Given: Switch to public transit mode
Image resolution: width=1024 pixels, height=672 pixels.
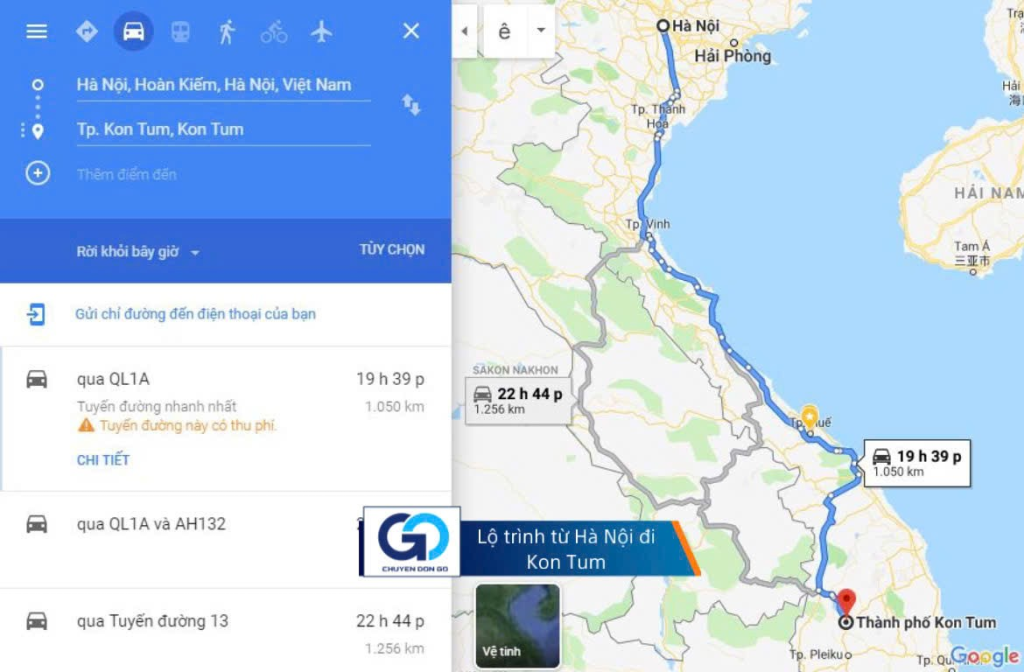Looking at the screenshot, I should pos(180,31).
